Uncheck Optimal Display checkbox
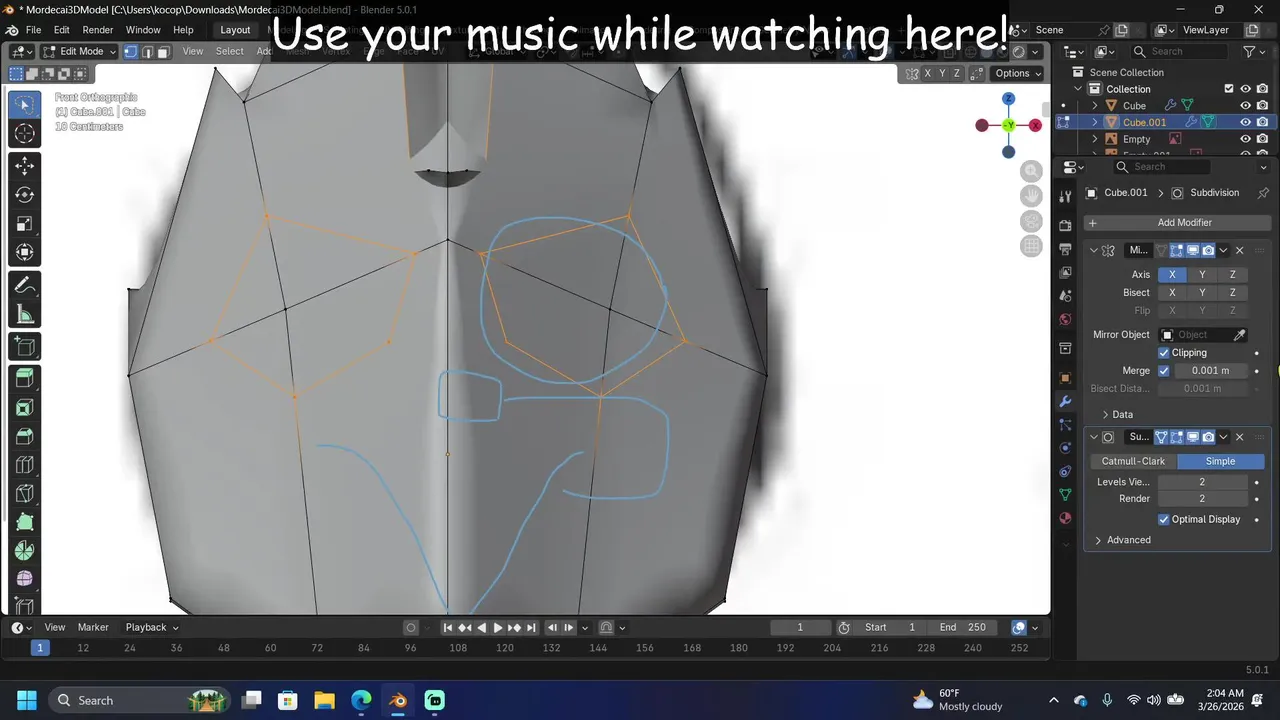The height and width of the screenshot is (720, 1280). [1164, 520]
